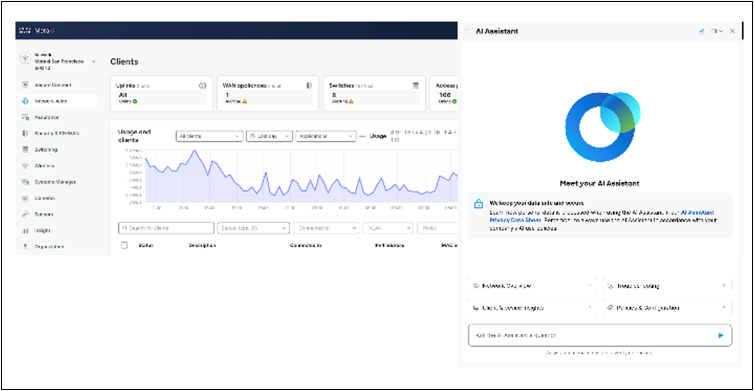The height and width of the screenshot is (391, 754).
Task: Open Security & SD-WAN menu item
Action: (x=58, y=133)
